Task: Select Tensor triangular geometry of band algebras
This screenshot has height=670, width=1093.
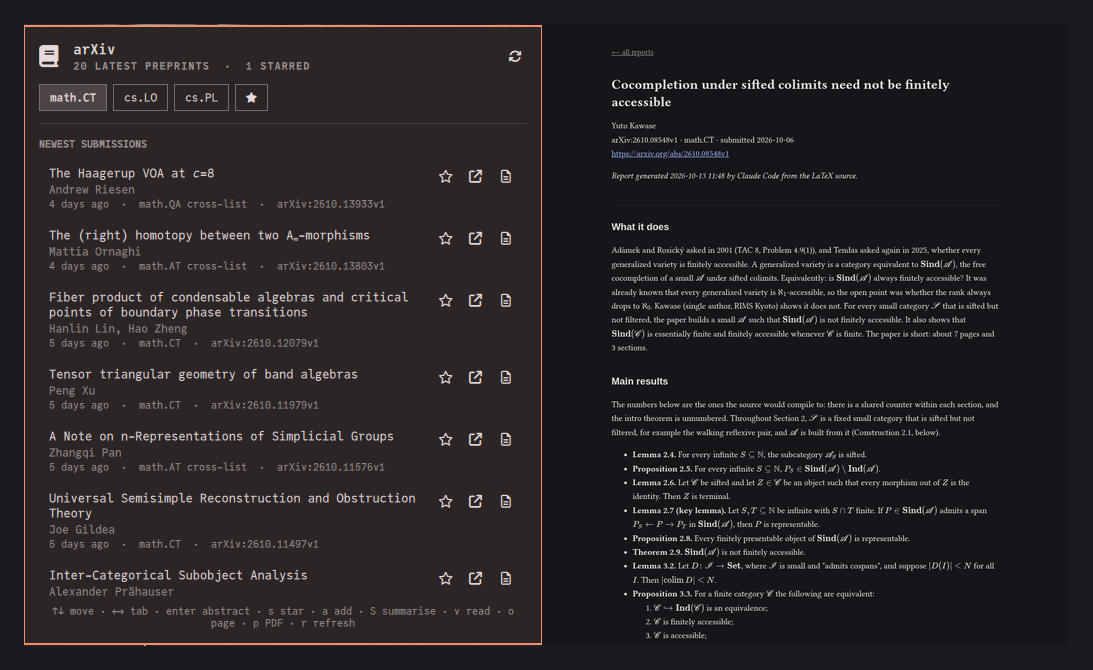Action: pyautogui.click(x=203, y=374)
